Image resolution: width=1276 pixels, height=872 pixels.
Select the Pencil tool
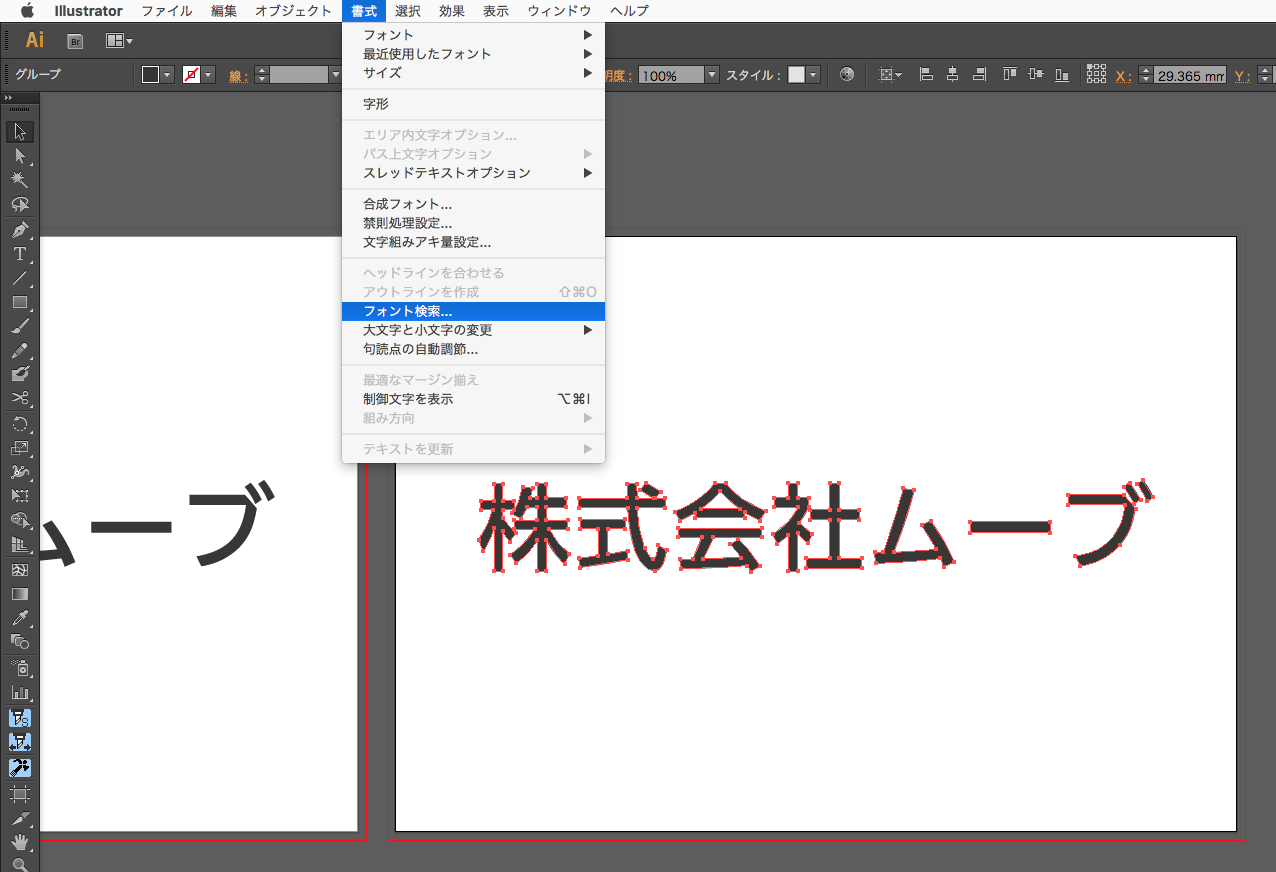(x=20, y=351)
